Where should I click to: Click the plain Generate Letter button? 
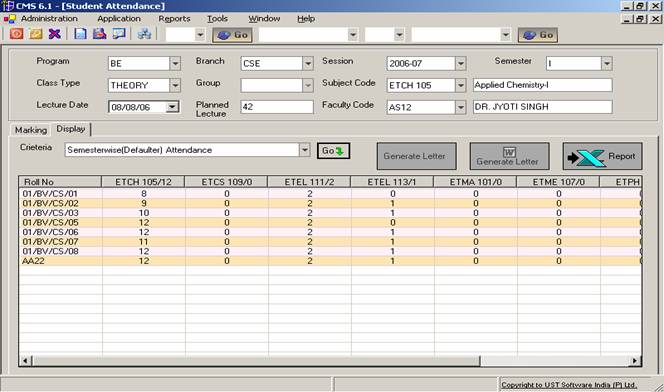(x=417, y=156)
